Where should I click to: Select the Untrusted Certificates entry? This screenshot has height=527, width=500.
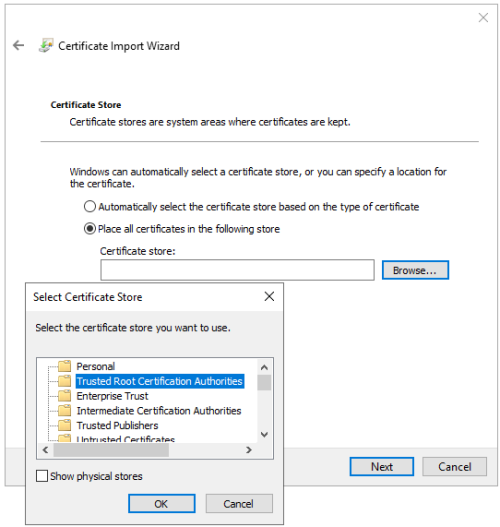coord(125,439)
